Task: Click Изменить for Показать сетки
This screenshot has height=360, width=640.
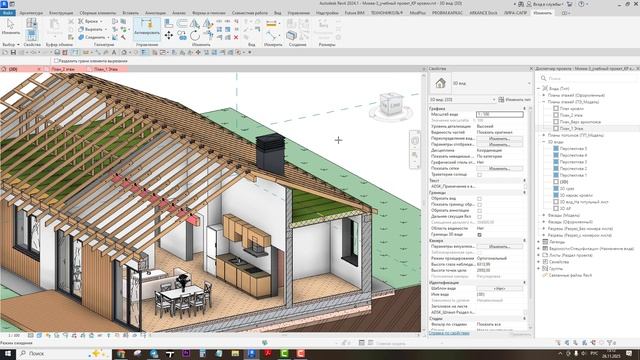Action: coord(500,169)
